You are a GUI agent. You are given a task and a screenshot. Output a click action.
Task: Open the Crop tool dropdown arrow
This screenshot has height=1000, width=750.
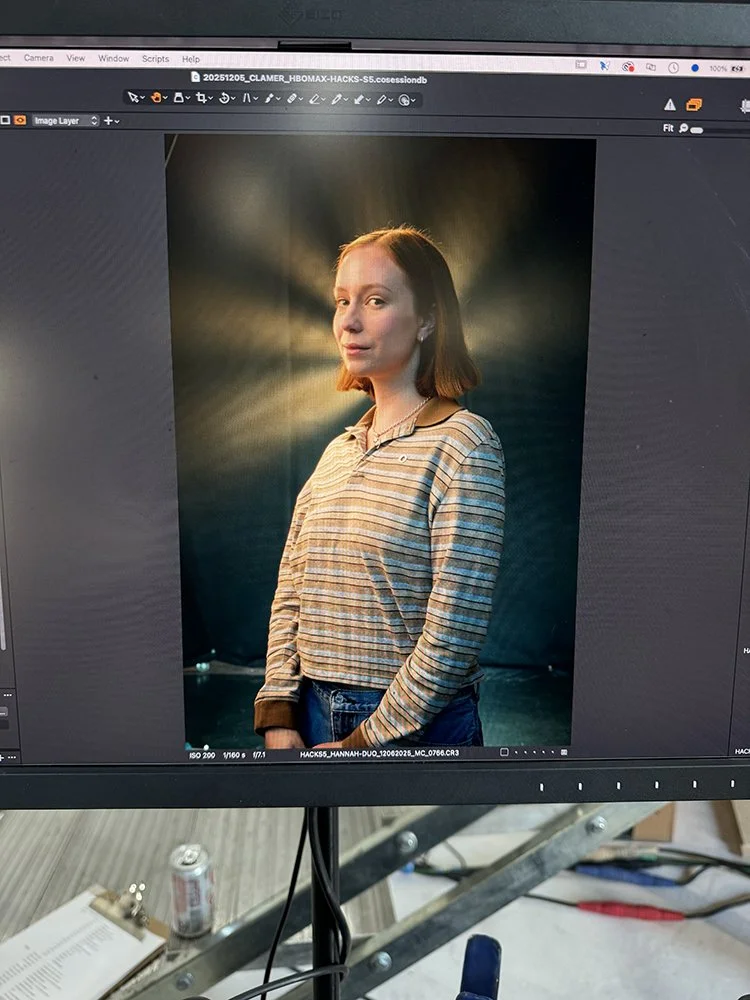pos(210,98)
